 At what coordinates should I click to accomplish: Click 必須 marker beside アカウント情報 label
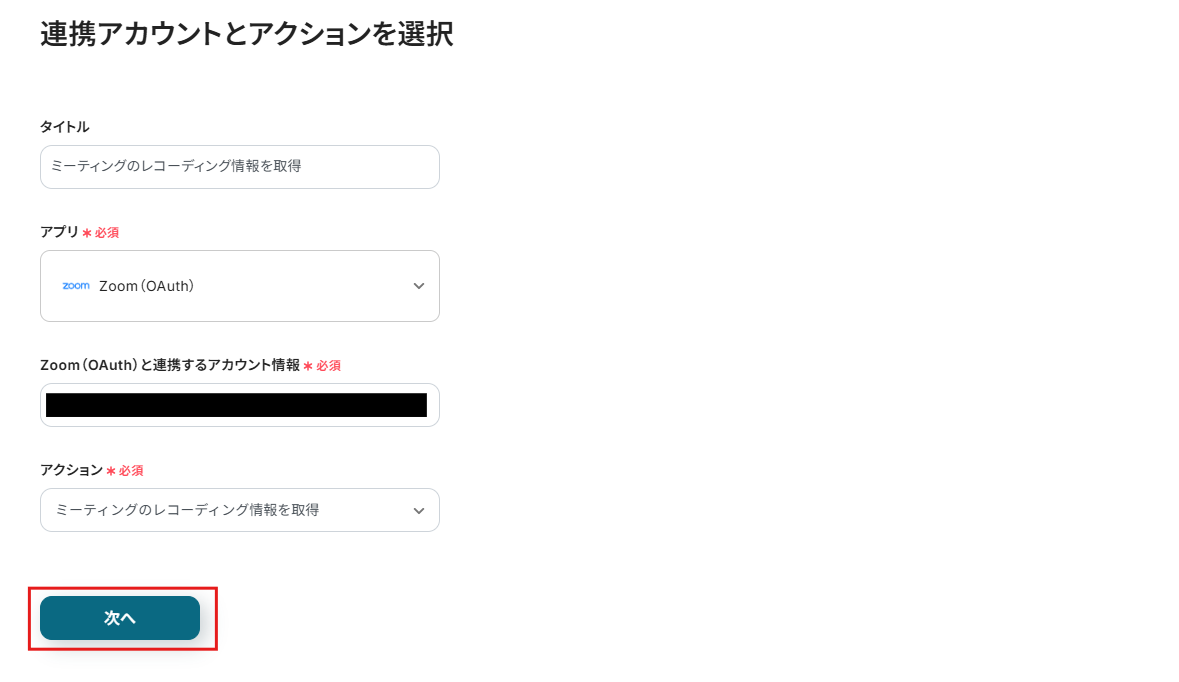(x=329, y=366)
